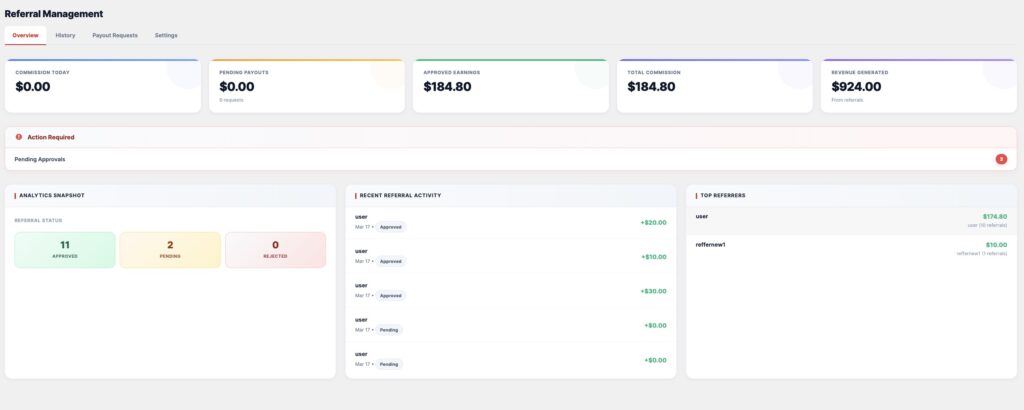Open the Overview tab
Screen dimensions: 1024x410
[26, 35]
